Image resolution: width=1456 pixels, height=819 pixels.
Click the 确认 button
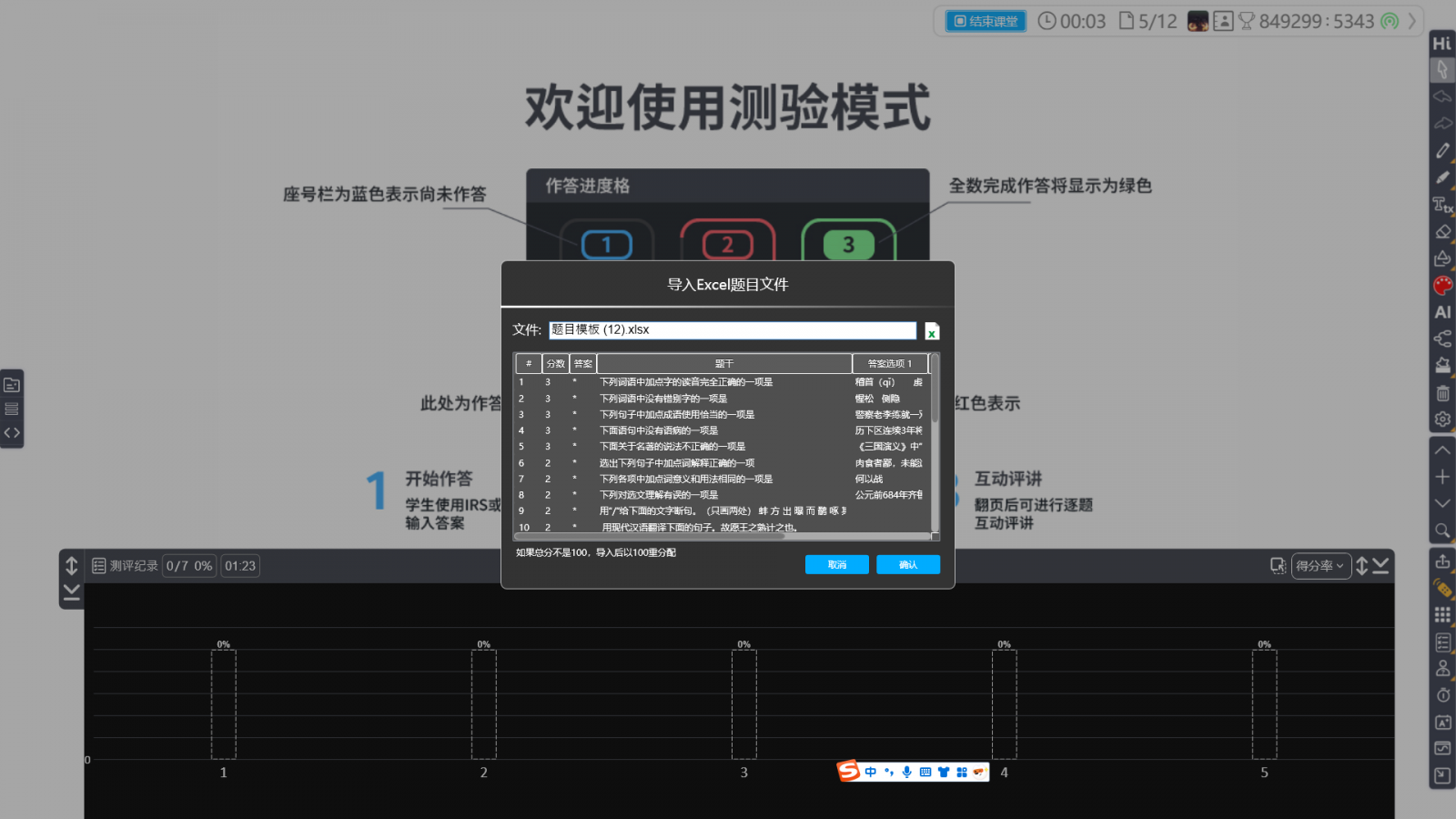pos(907,565)
